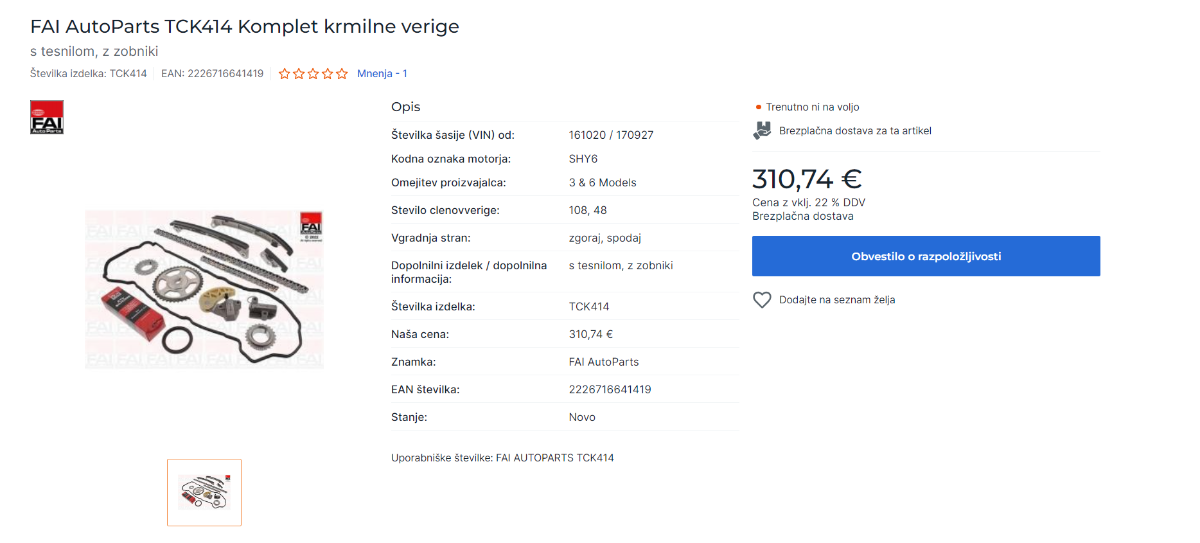This screenshot has height=543, width=1200.
Task: Click Brezplačna dostava za ta artikel text
Action: (x=855, y=130)
